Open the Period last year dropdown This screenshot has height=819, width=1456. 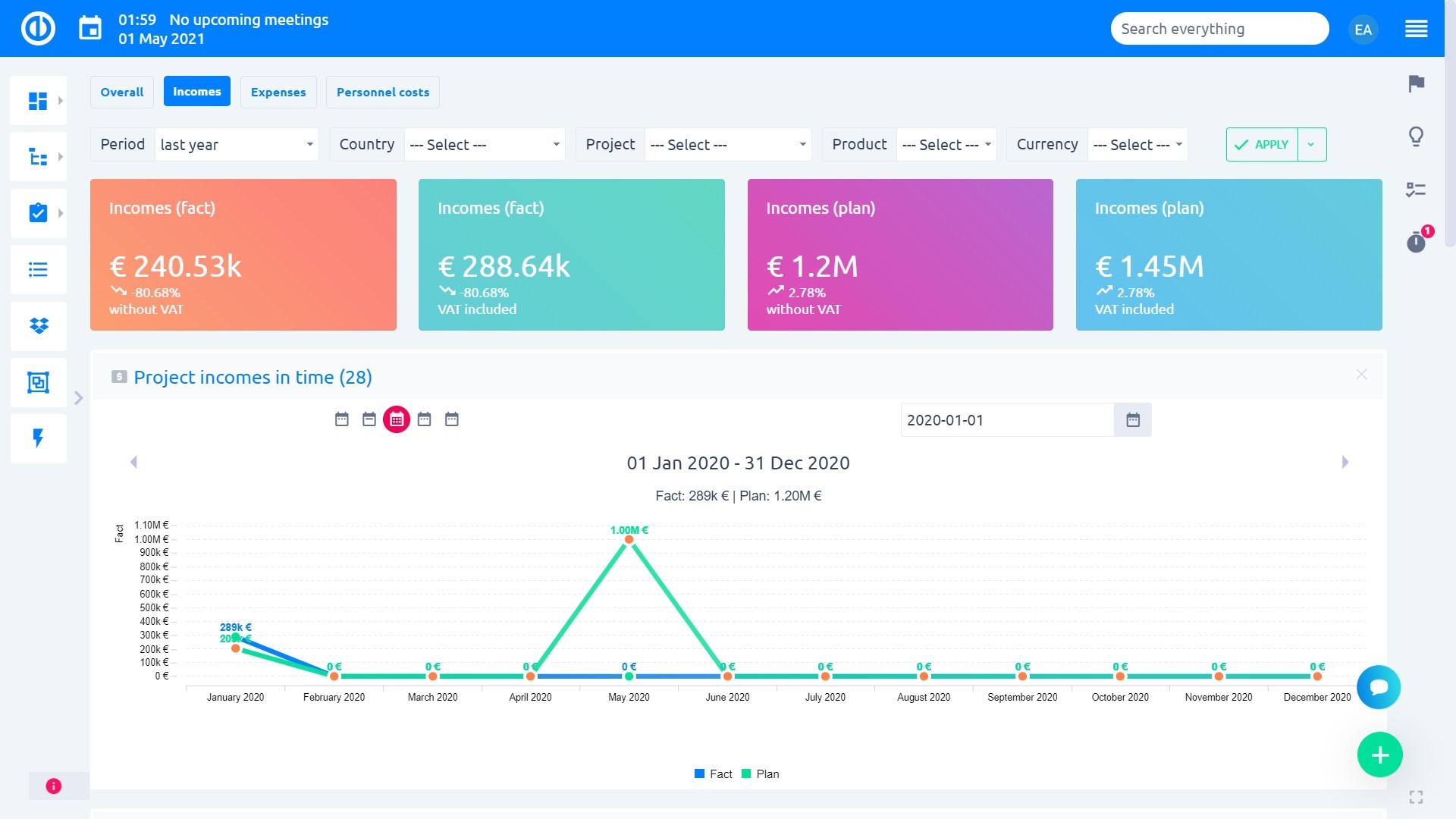point(236,144)
